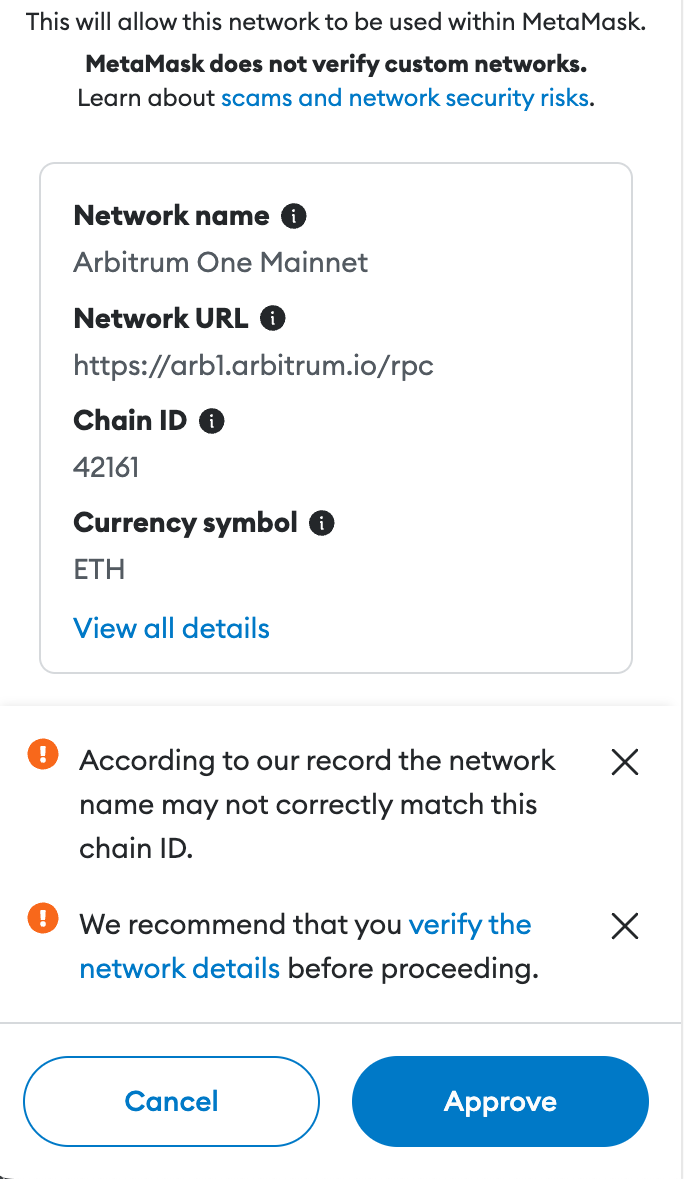
Task: Click the Currency symbol info icon
Action: tap(321, 523)
